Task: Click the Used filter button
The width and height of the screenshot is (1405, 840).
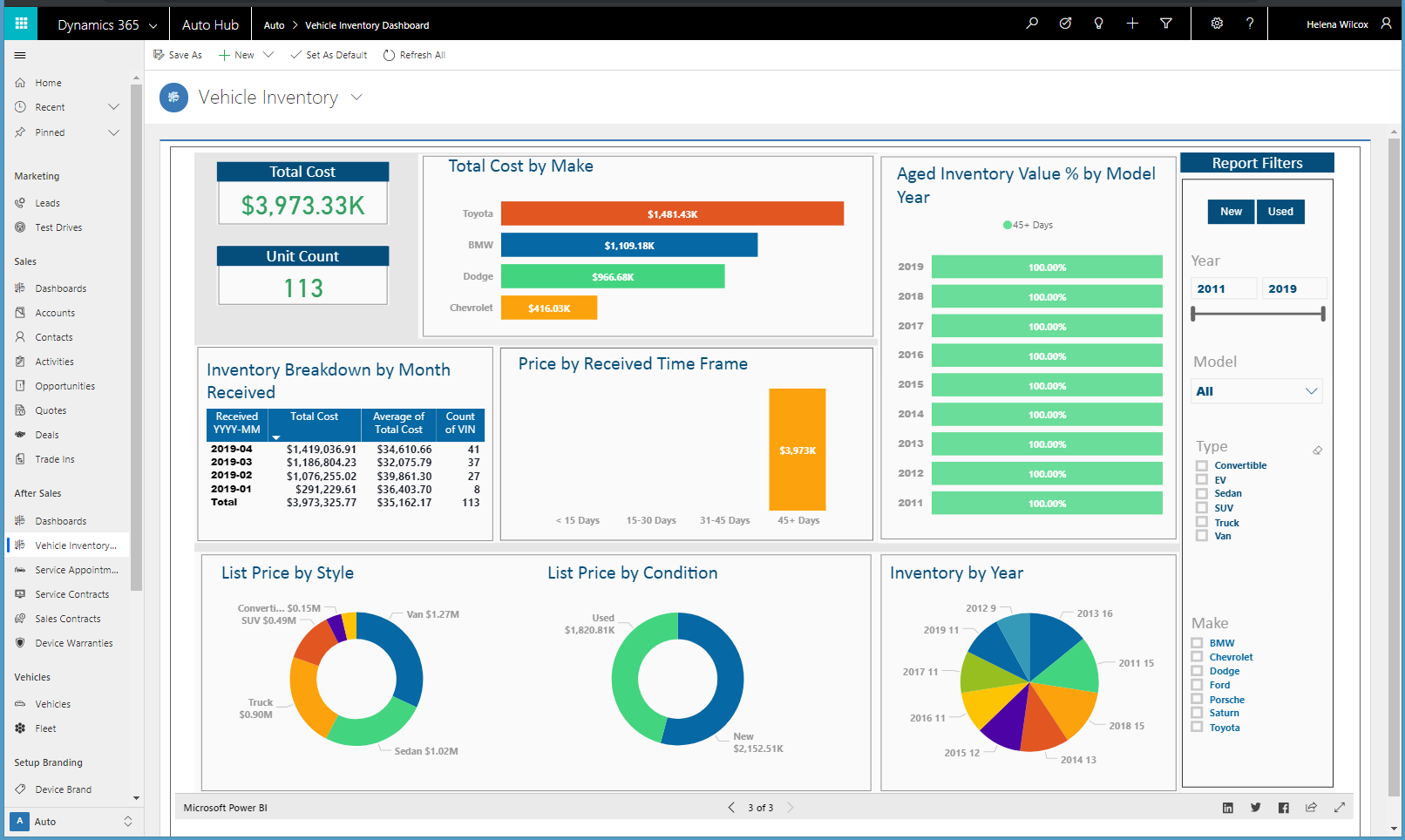Action: [1280, 212]
